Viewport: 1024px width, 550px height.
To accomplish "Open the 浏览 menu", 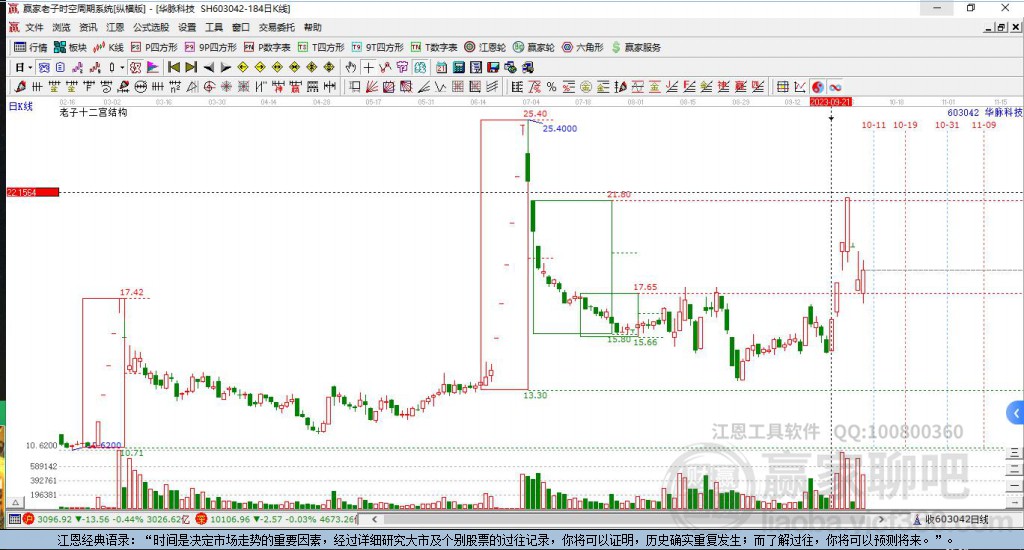I will click(x=61, y=27).
